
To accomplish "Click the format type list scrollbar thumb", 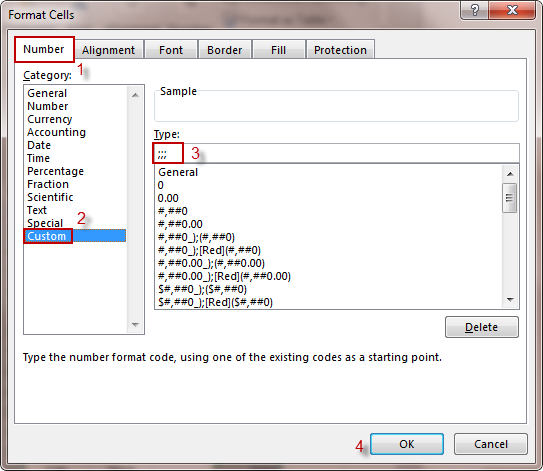I will (509, 198).
